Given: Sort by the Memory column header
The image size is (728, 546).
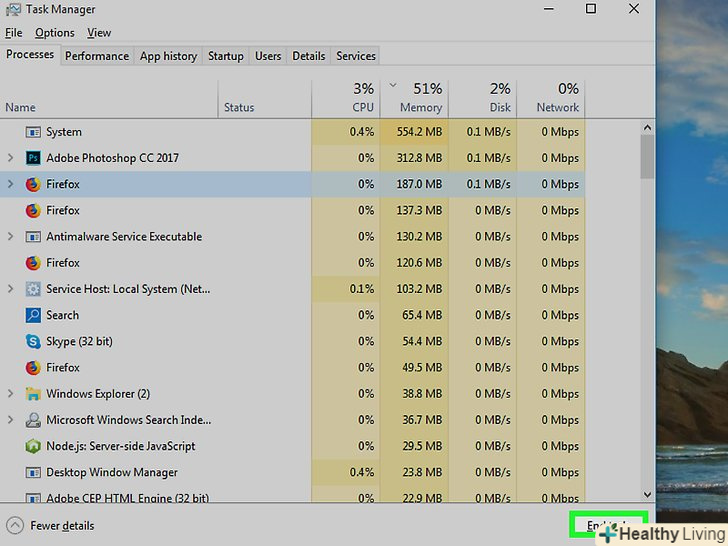Looking at the screenshot, I should pos(414,99).
